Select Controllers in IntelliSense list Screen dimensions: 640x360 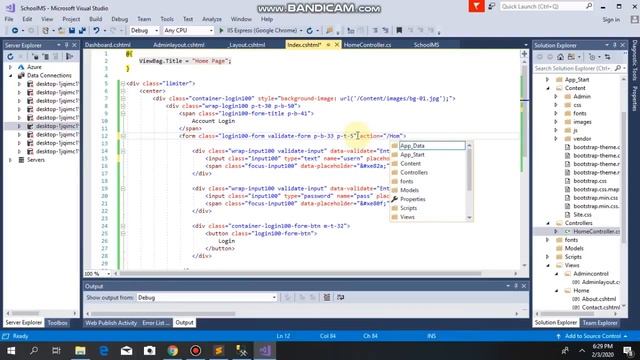(x=414, y=173)
